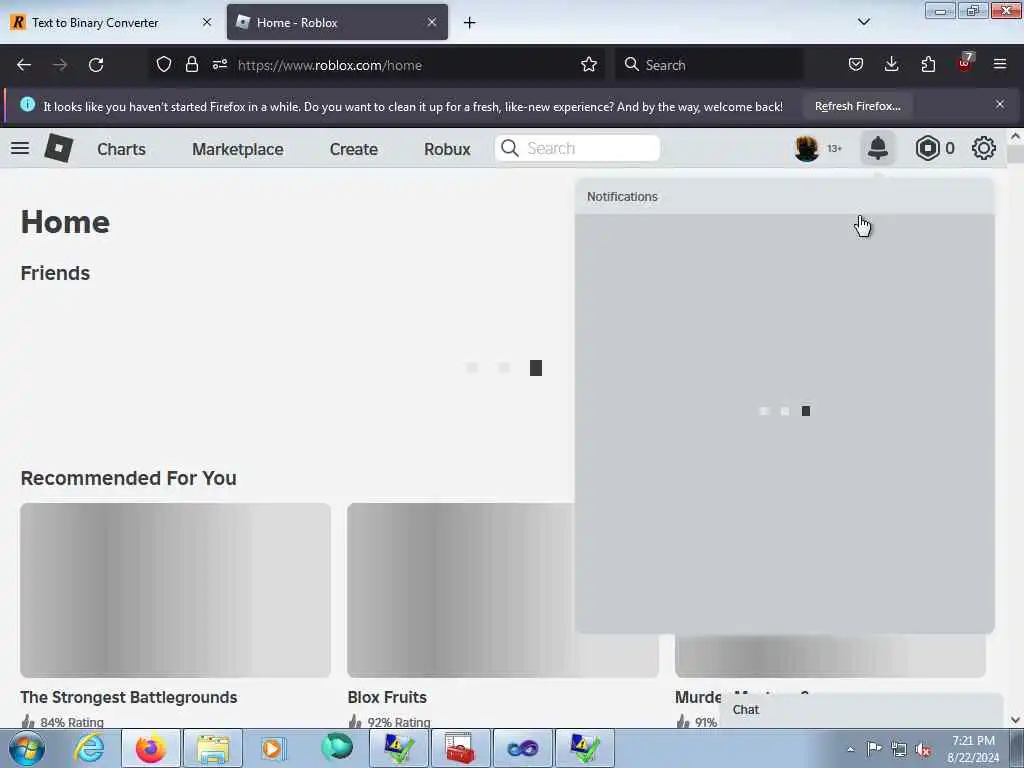Screen dimensions: 1024x768
Task: Click the Recommended For You heading
Action: pyautogui.click(x=129, y=478)
